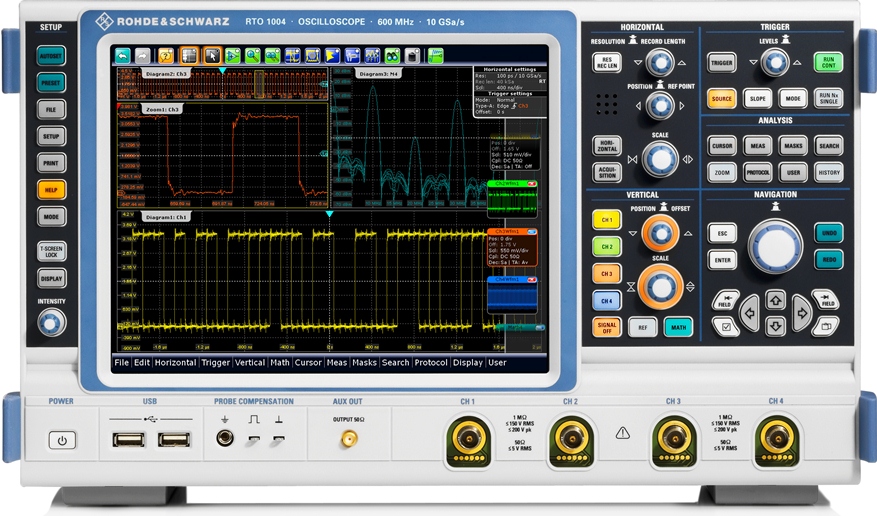Toggle the green CH 2 channel button
Viewport: 877px width, 516px height.
pyautogui.click(x=606, y=246)
